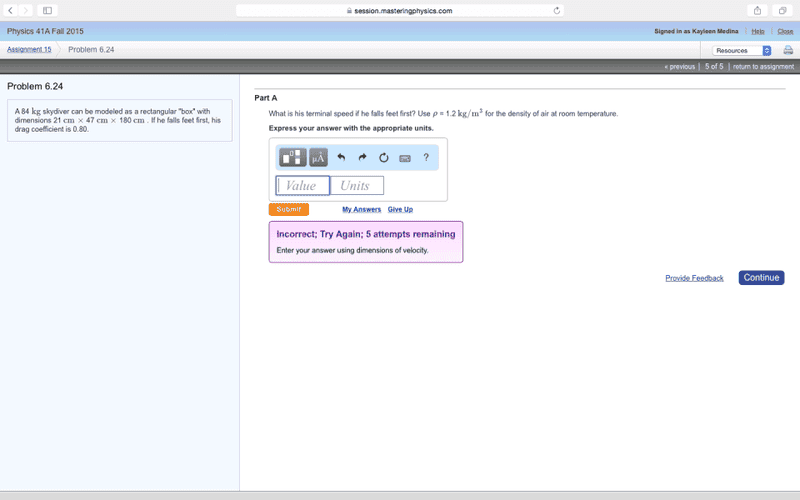Click the redo arrow in answer toolbar
800x500 pixels.
click(x=362, y=157)
